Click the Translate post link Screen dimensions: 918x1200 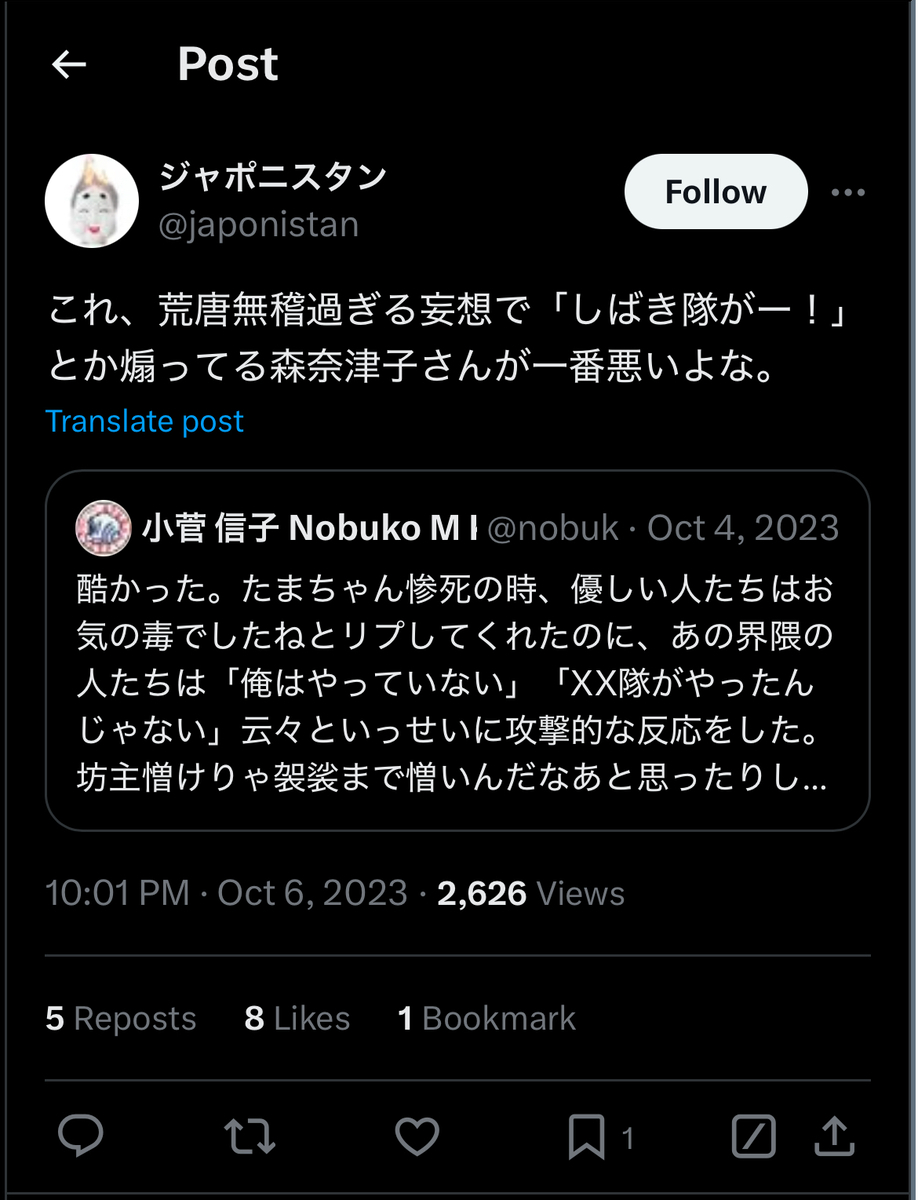(x=145, y=421)
